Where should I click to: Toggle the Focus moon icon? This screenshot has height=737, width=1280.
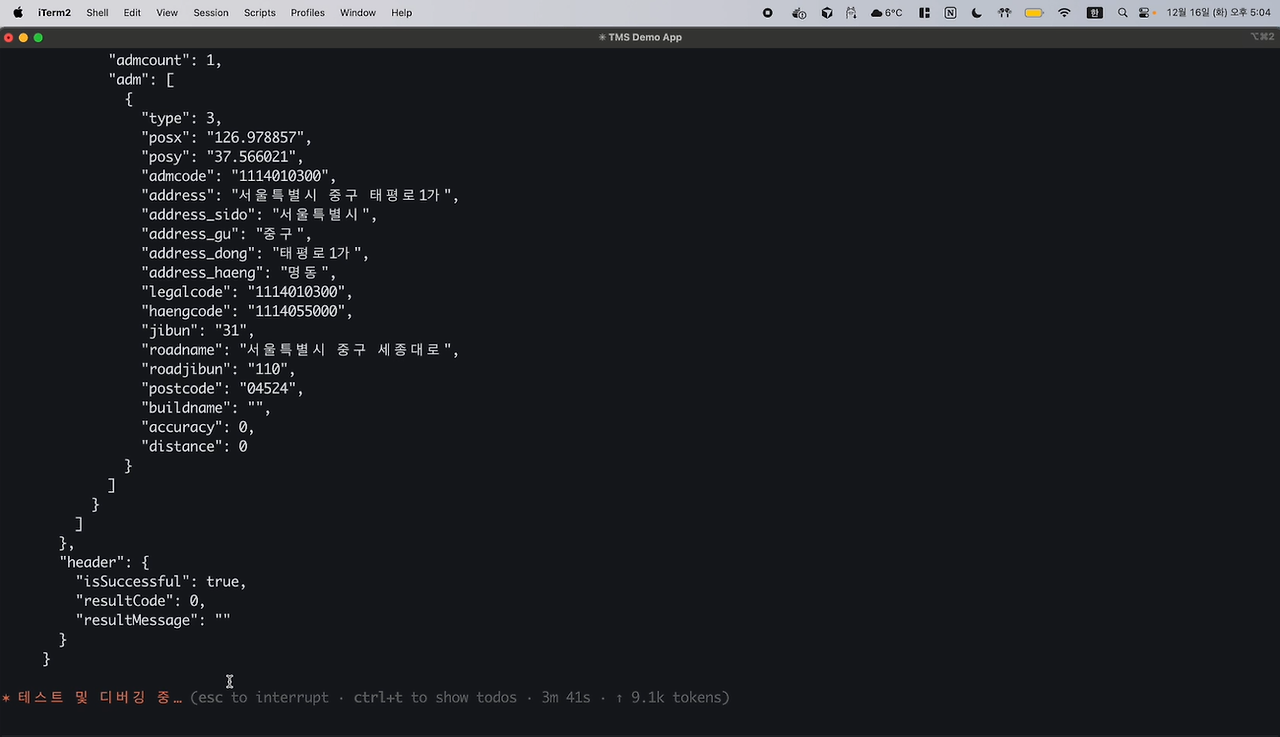(x=976, y=13)
